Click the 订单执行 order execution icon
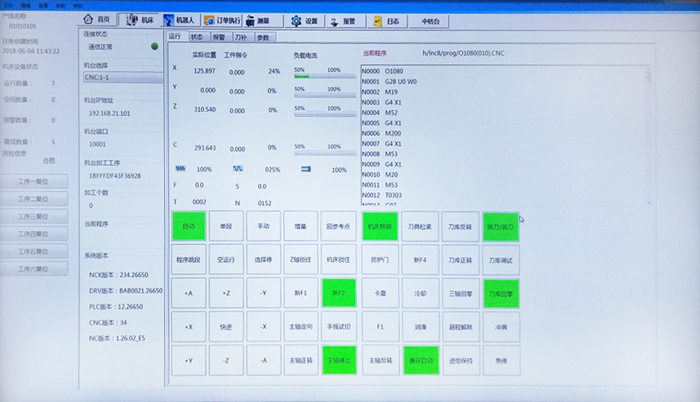Image resolution: width=700 pixels, height=402 pixels. (226, 19)
